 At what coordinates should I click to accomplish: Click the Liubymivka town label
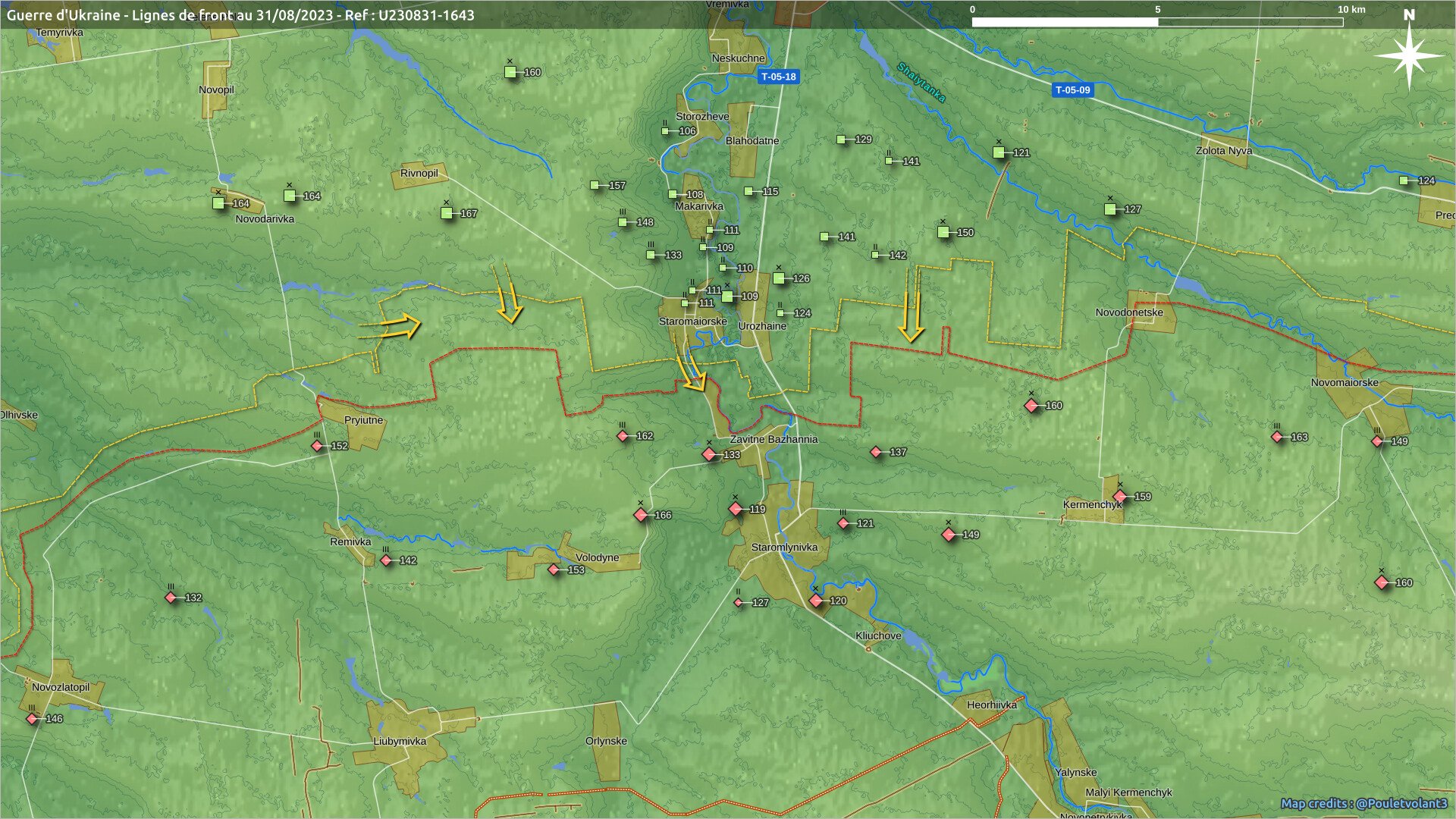coord(400,741)
